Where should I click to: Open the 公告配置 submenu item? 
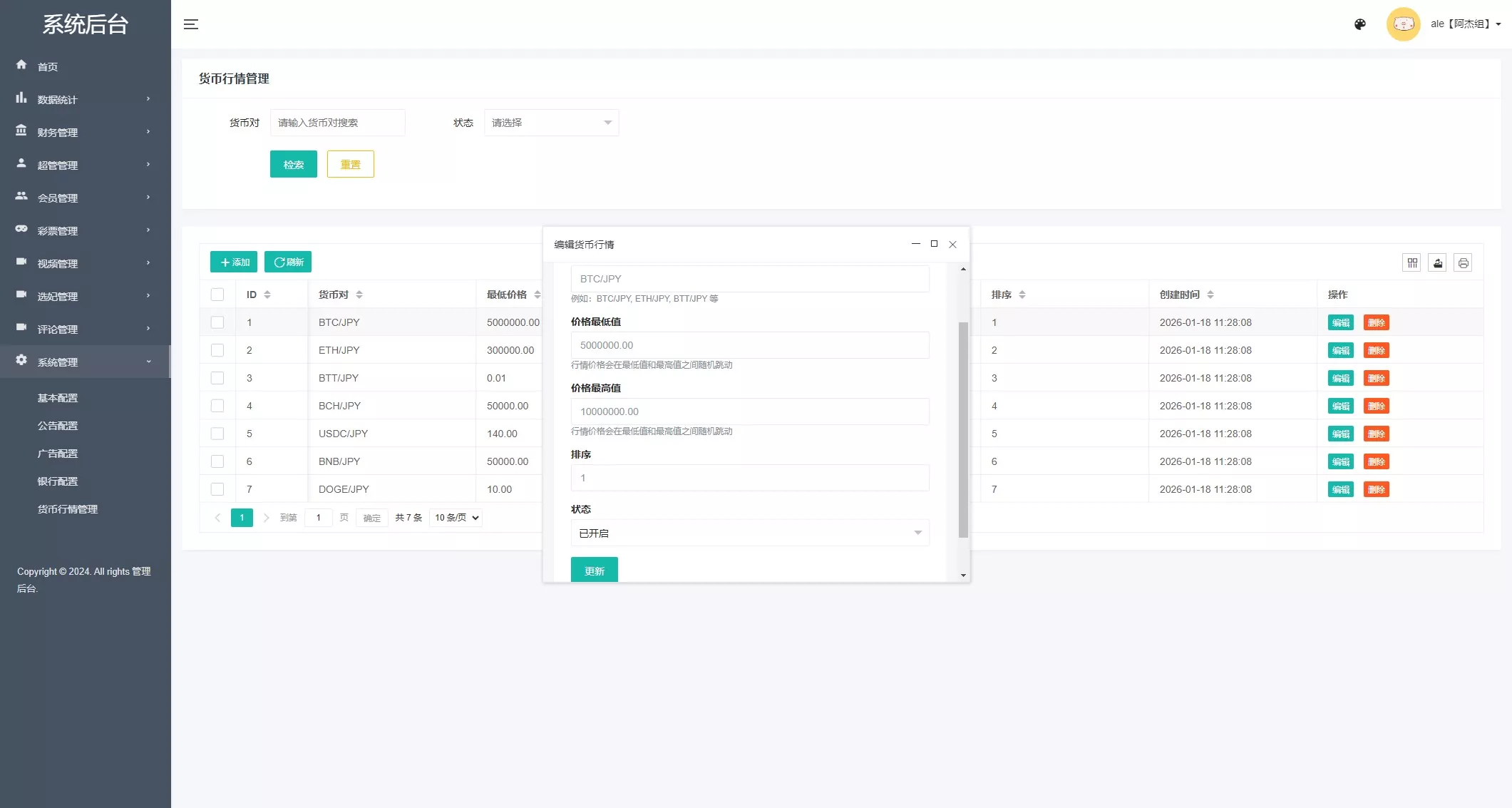[58, 426]
